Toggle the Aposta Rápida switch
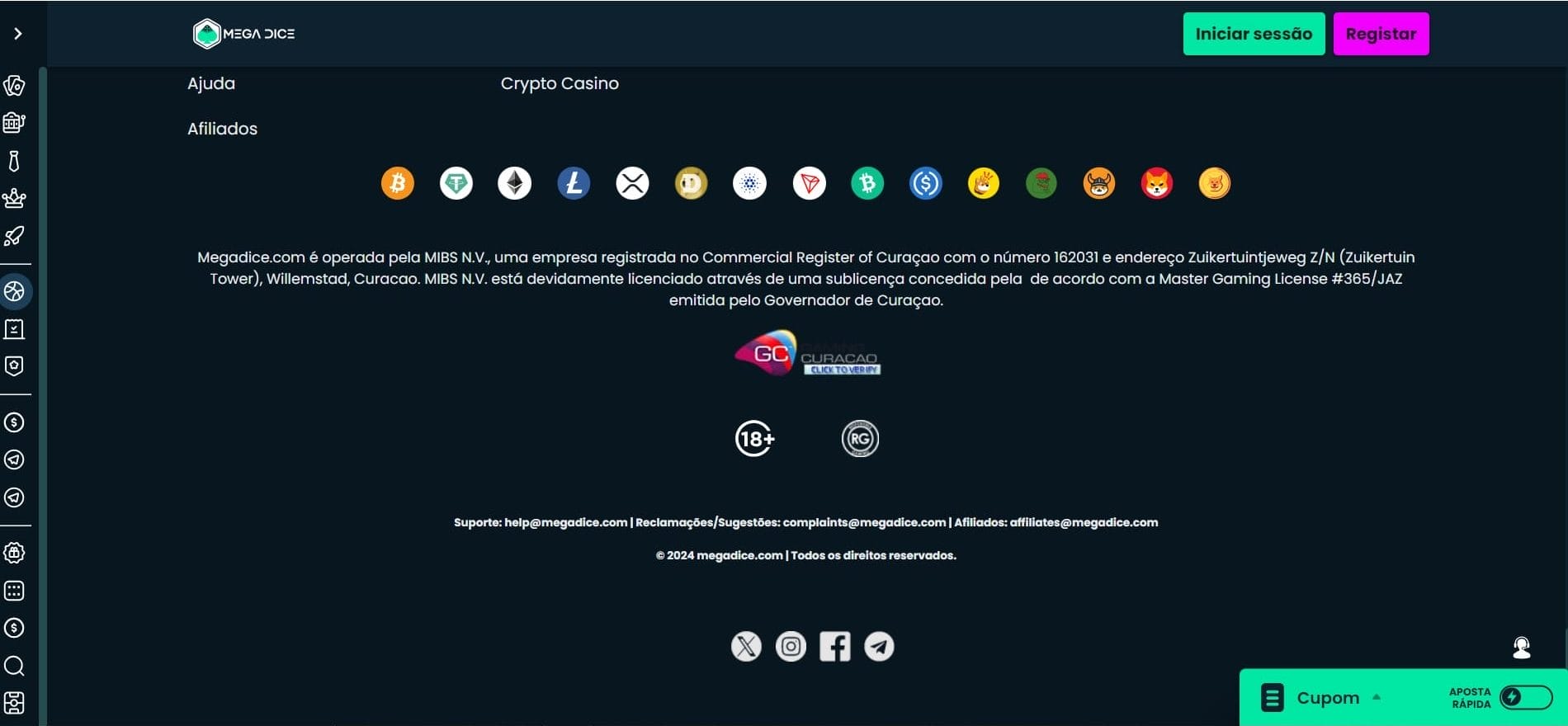Screen dimensions: 1568x726 click(x=1526, y=697)
